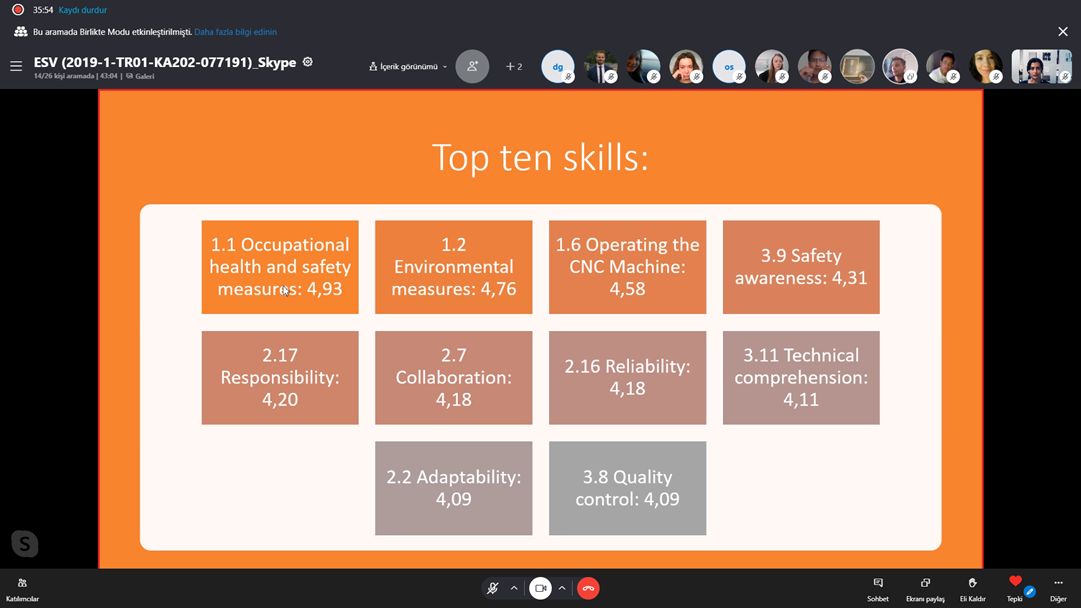Show the +2 additional participants
This screenshot has width=1081, height=608.
(x=514, y=67)
